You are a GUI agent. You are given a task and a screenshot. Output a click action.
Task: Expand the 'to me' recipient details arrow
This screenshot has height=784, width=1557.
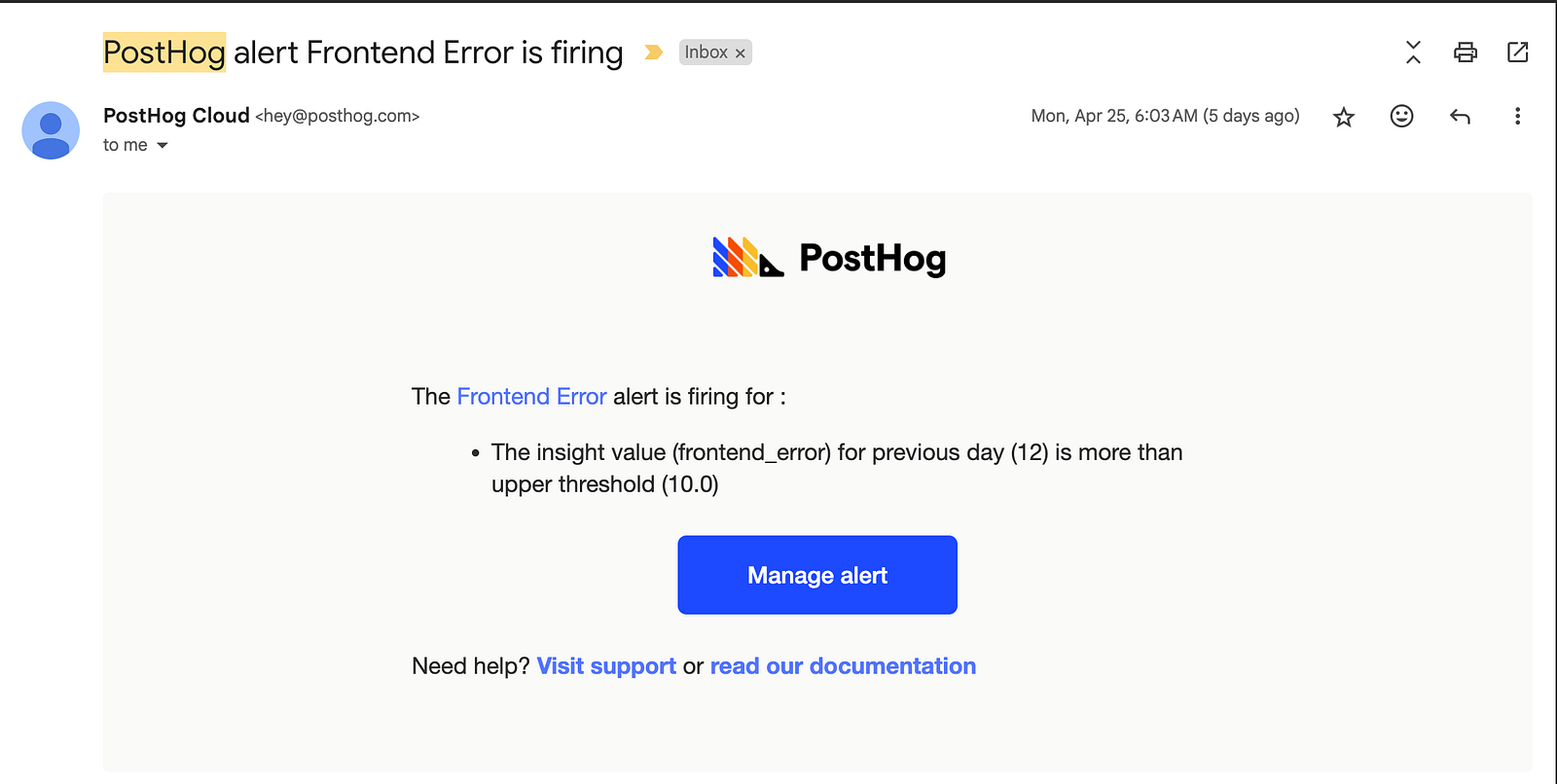tap(163, 146)
